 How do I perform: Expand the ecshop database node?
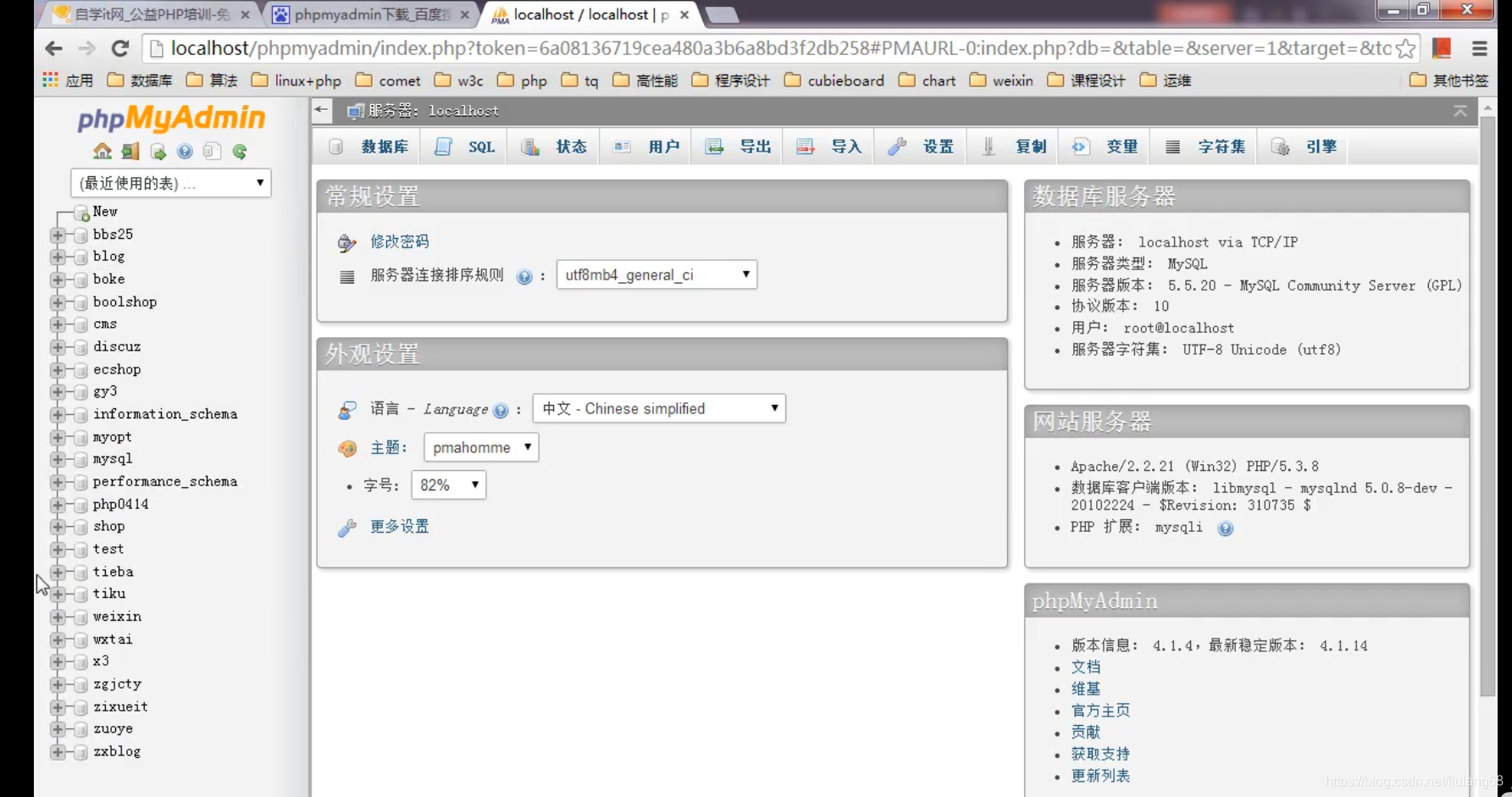(x=58, y=369)
